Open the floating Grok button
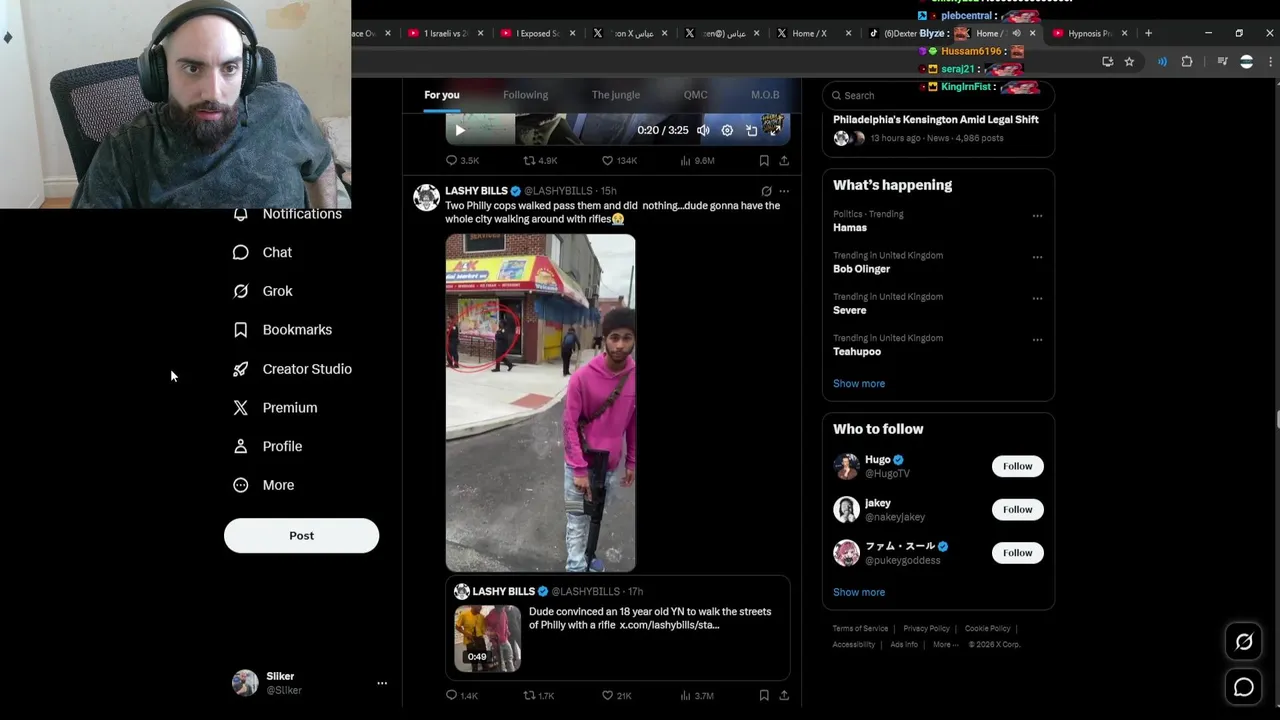This screenshot has height=720, width=1280. (x=1244, y=643)
